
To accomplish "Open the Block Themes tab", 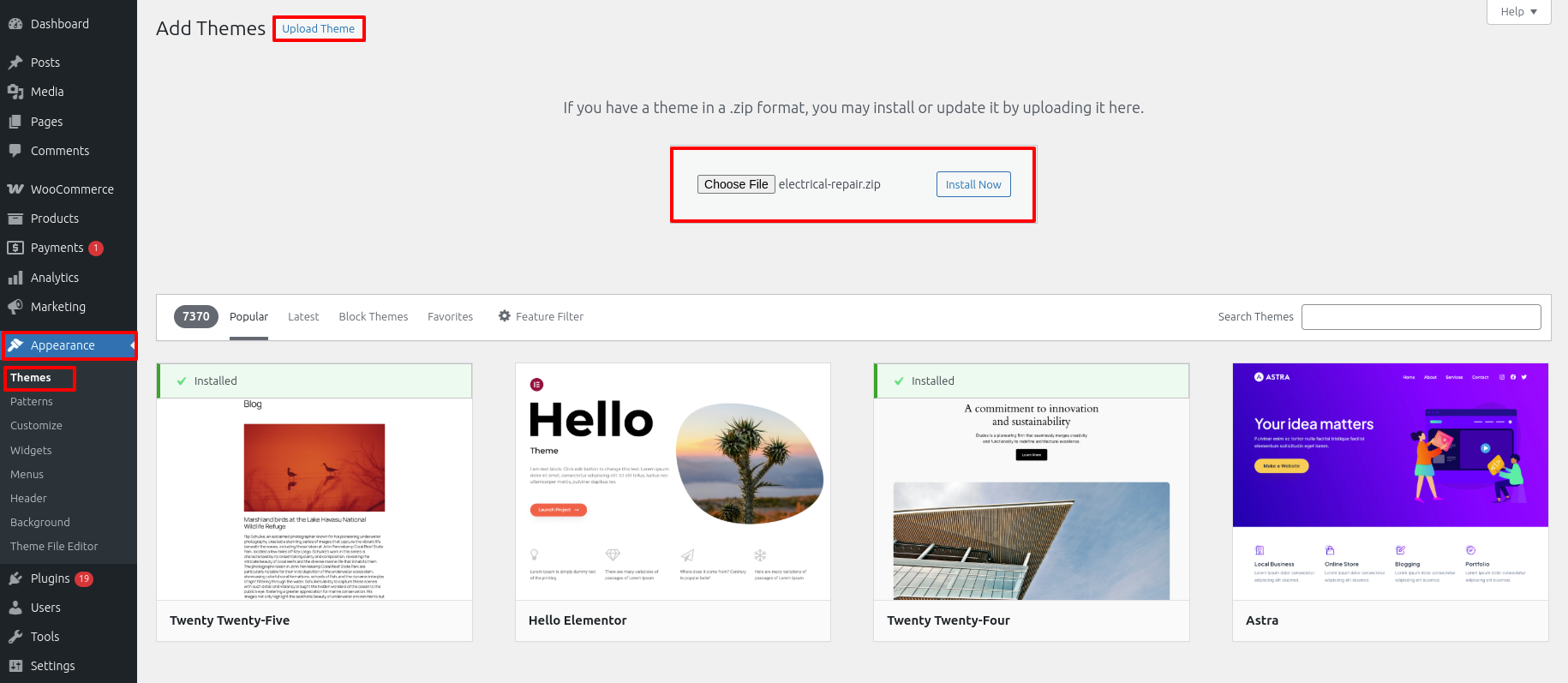I will point(374,316).
